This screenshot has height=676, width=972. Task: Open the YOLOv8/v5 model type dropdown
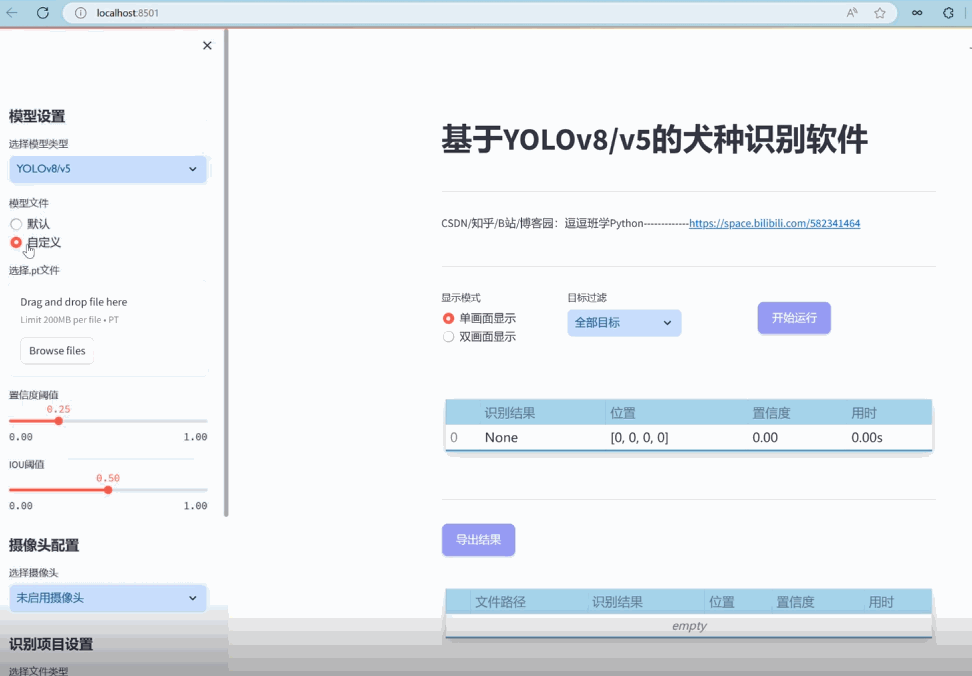pyautogui.click(x=107, y=169)
